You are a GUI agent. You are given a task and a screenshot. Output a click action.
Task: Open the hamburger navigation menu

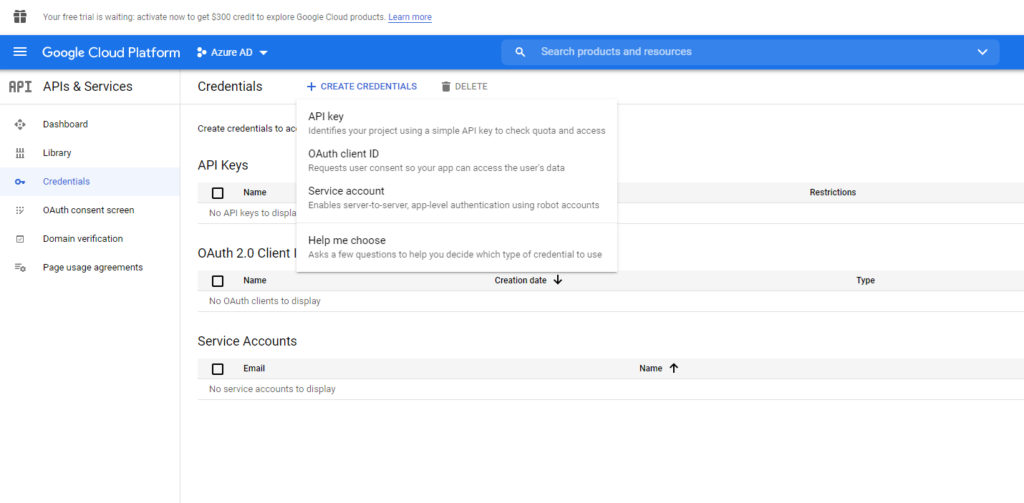(20, 52)
